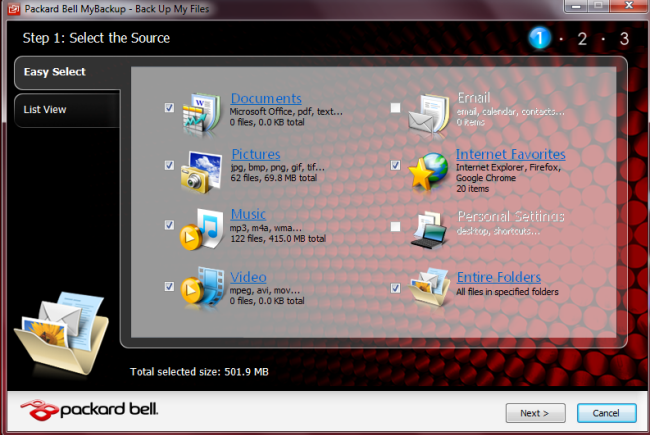The width and height of the screenshot is (650, 435).
Task: Open the Pictures link
Action: (x=256, y=154)
